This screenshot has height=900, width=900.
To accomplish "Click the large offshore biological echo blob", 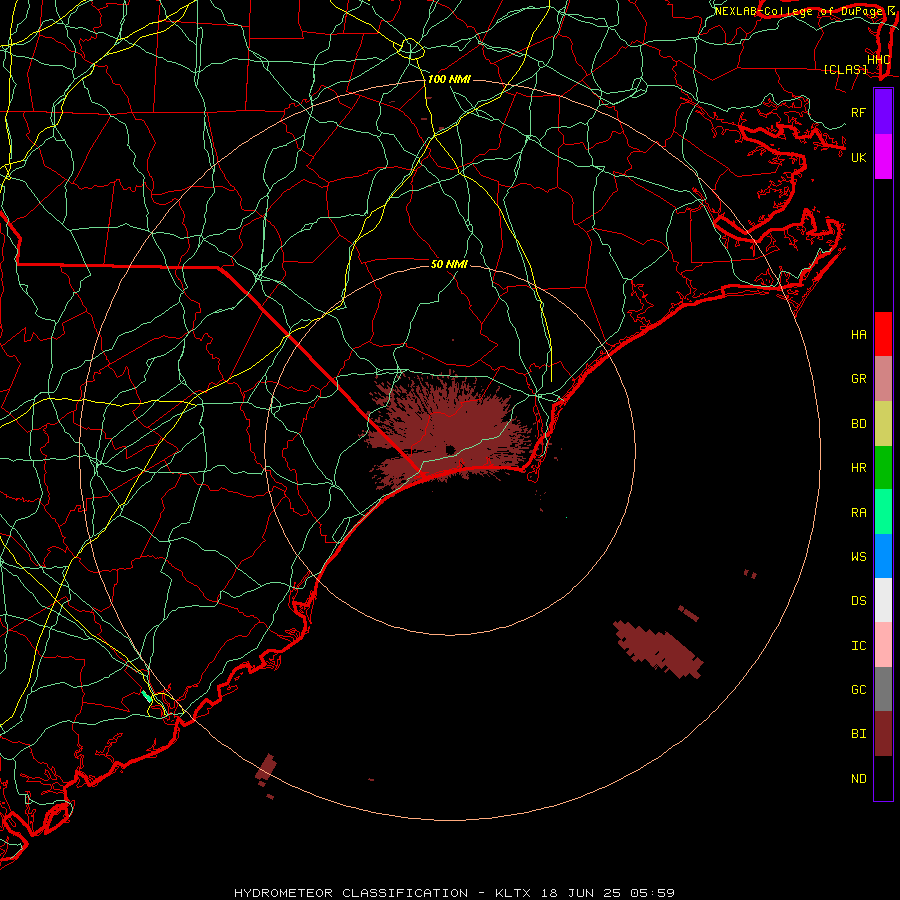I will click(658, 649).
